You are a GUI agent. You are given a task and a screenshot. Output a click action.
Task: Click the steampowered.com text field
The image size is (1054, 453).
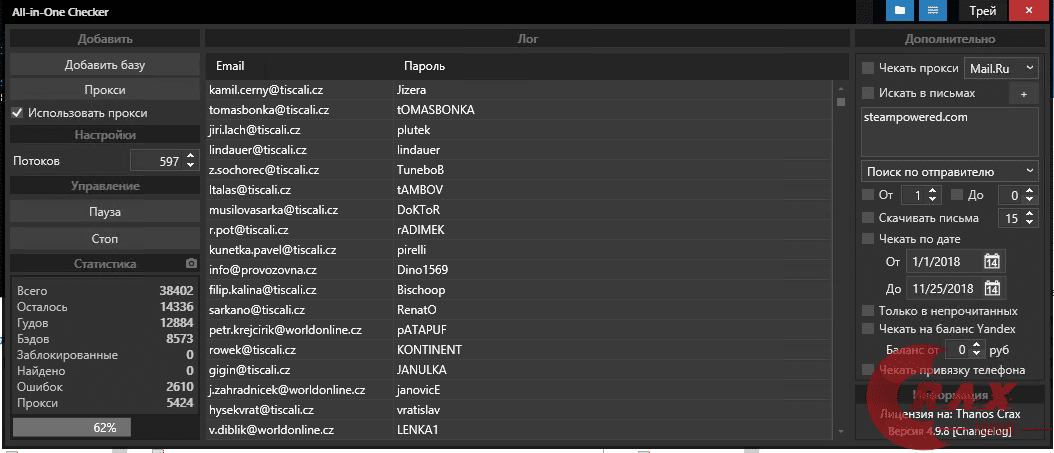[x=949, y=130]
